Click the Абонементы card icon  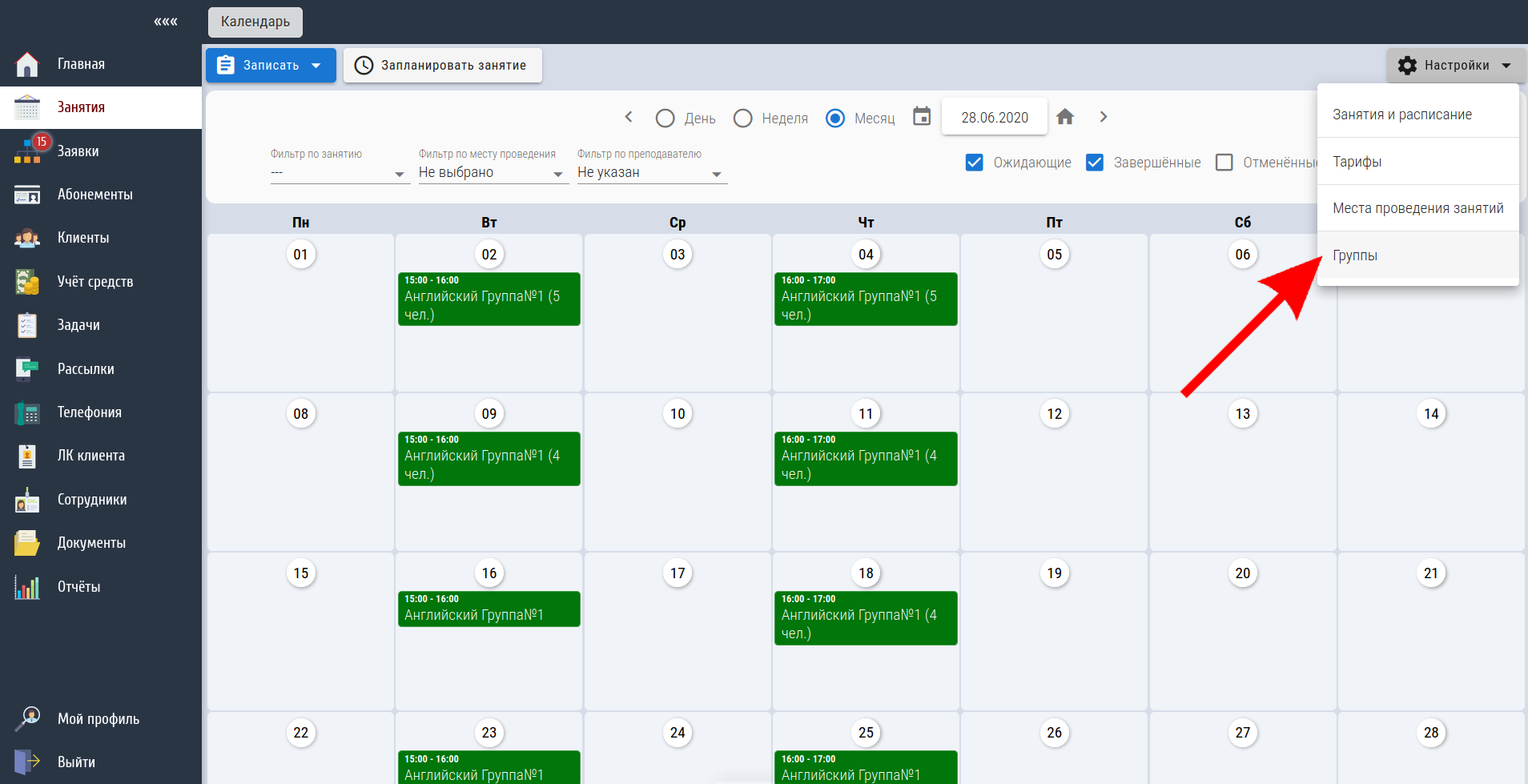27,195
